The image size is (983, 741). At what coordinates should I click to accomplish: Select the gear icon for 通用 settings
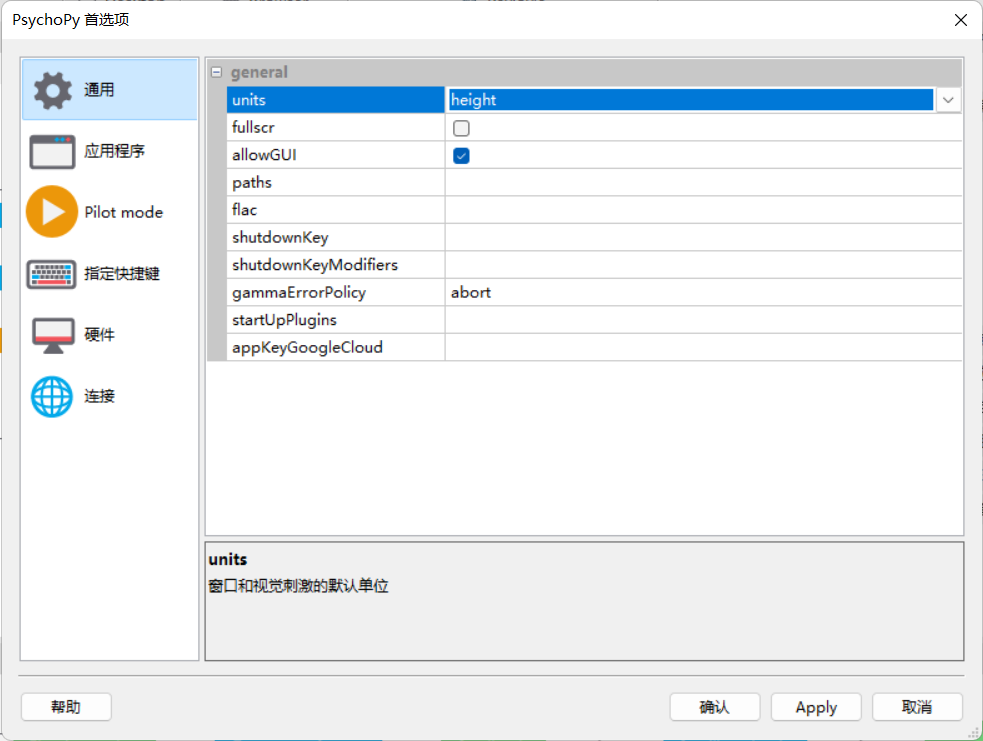pyautogui.click(x=53, y=90)
